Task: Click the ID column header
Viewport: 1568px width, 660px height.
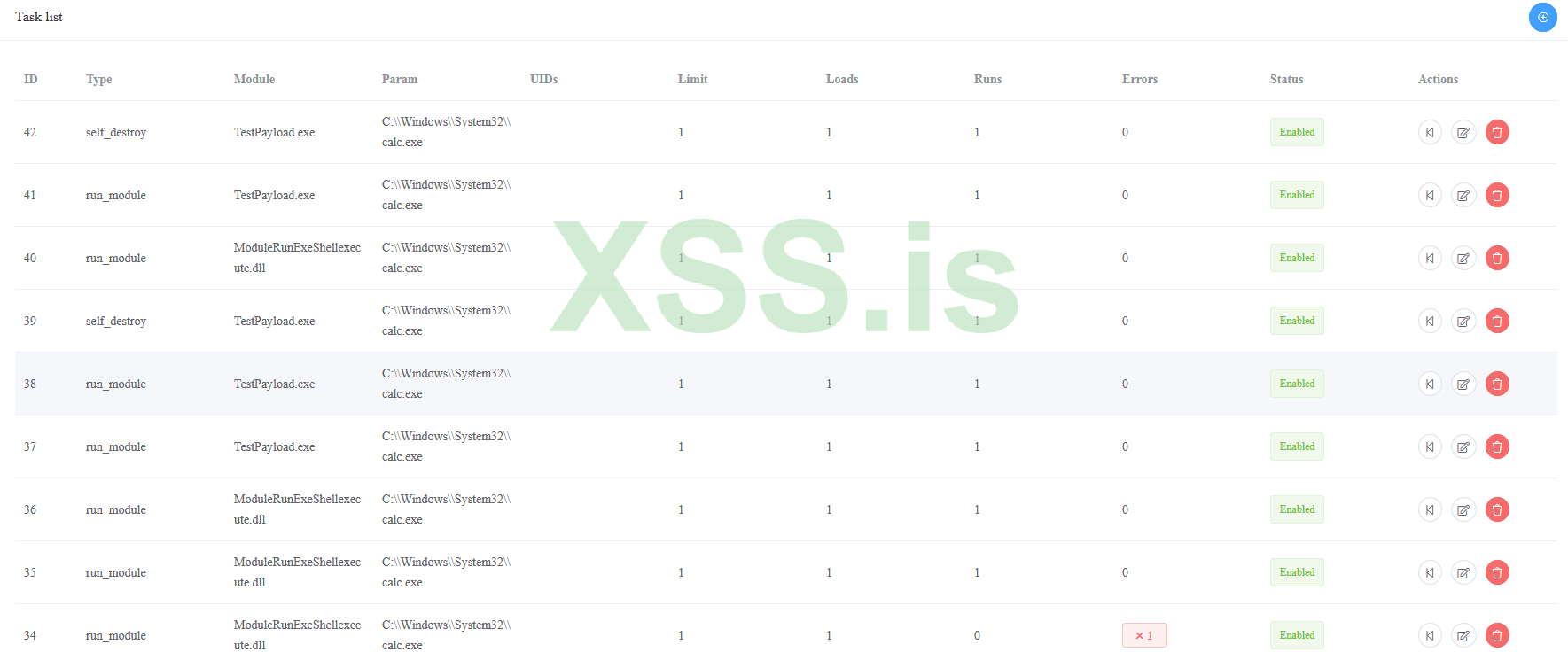Action: (31, 79)
